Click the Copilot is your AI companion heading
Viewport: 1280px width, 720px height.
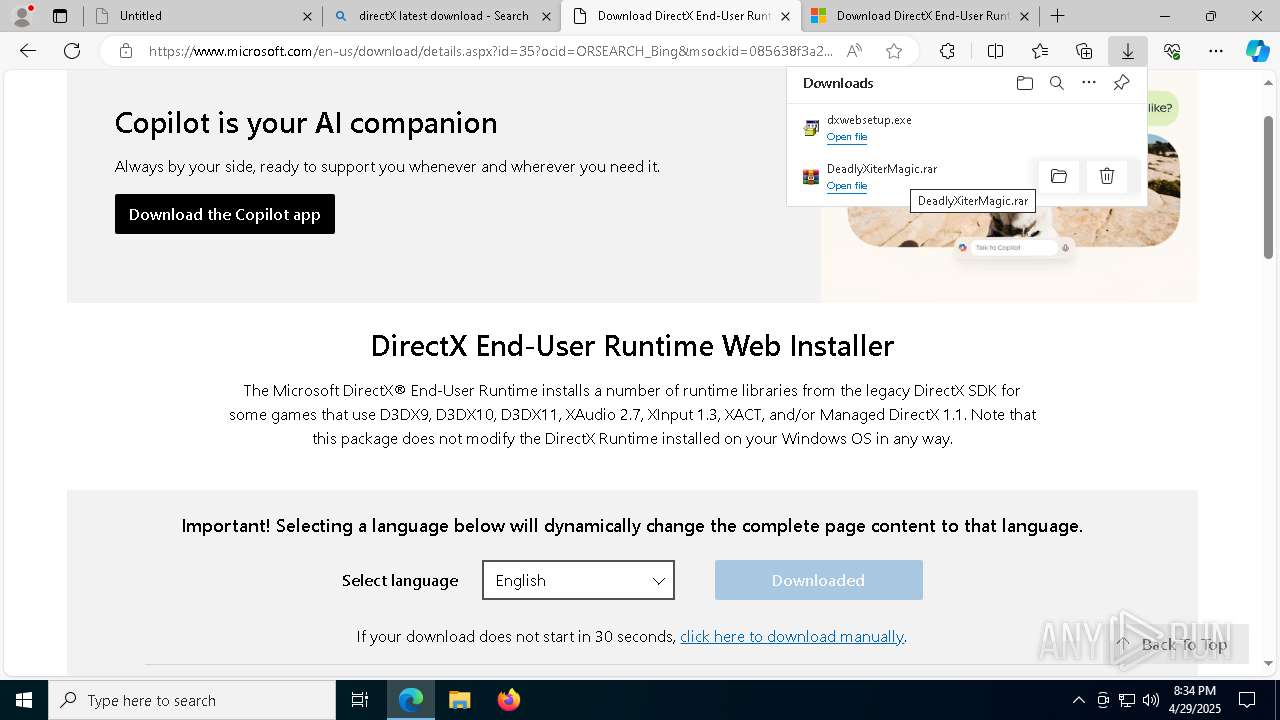(306, 123)
